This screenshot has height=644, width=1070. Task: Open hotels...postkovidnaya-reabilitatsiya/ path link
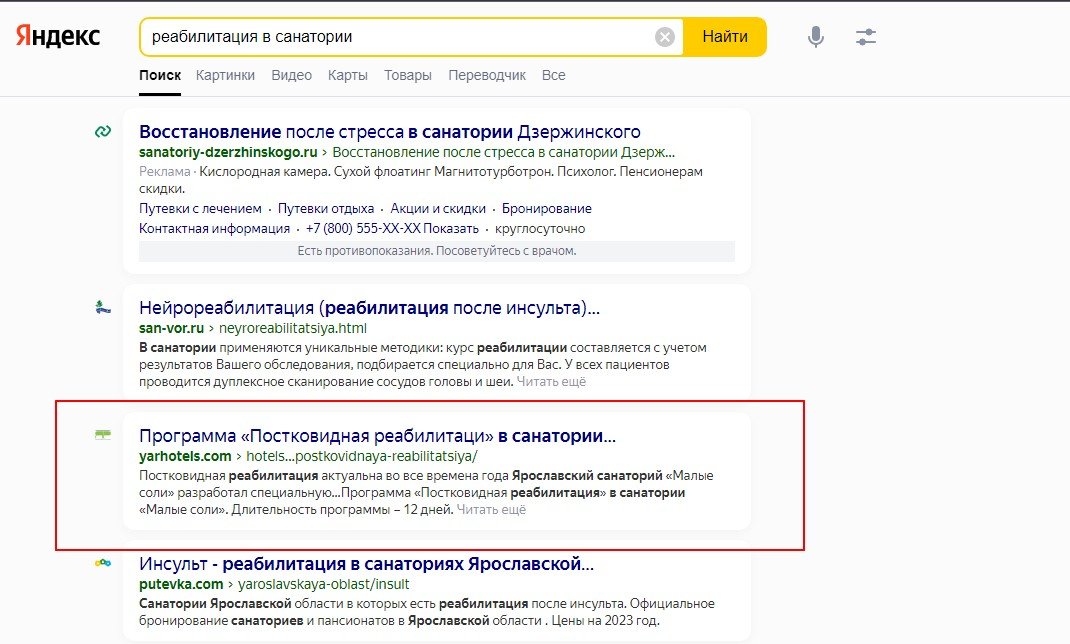coord(362,456)
